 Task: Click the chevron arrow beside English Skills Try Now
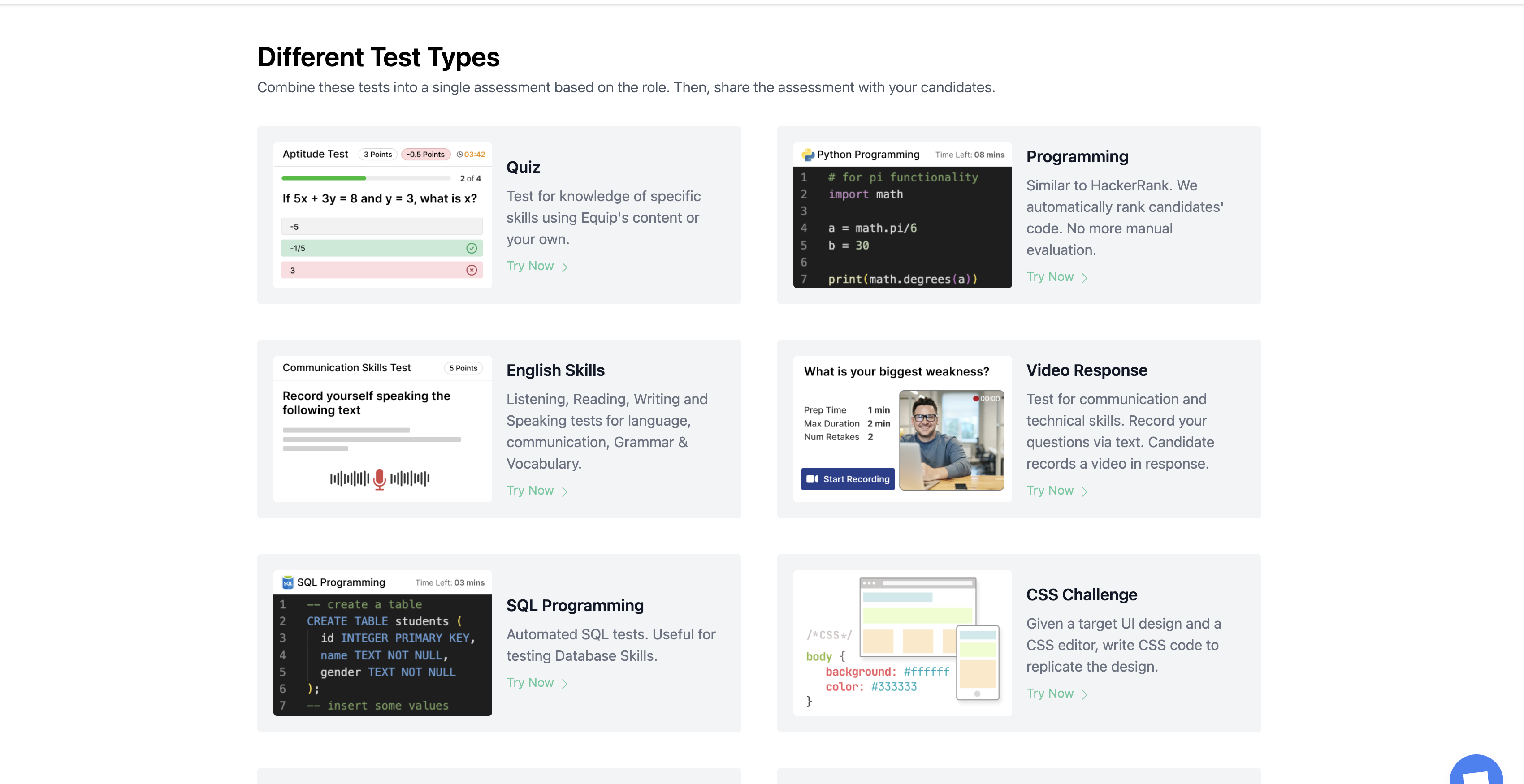tap(564, 491)
